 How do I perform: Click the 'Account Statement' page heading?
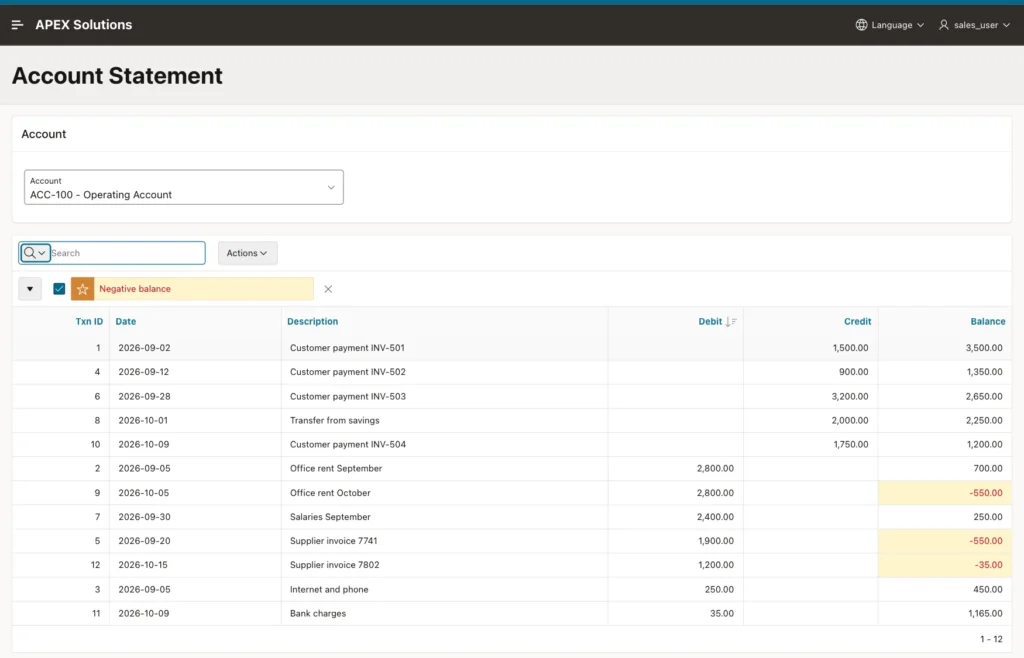(118, 76)
